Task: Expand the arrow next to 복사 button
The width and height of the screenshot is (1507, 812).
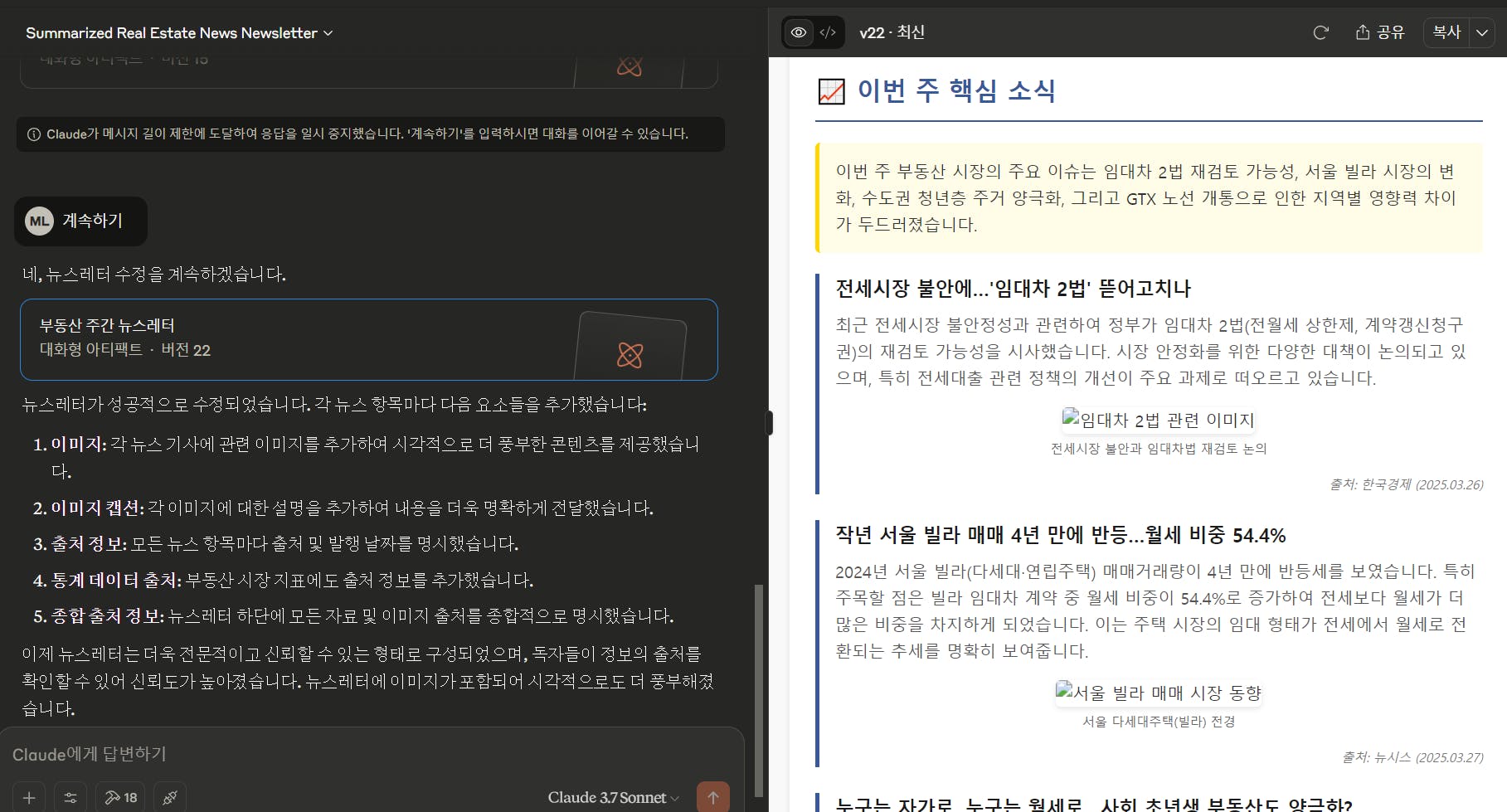Action: click(x=1482, y=32)
